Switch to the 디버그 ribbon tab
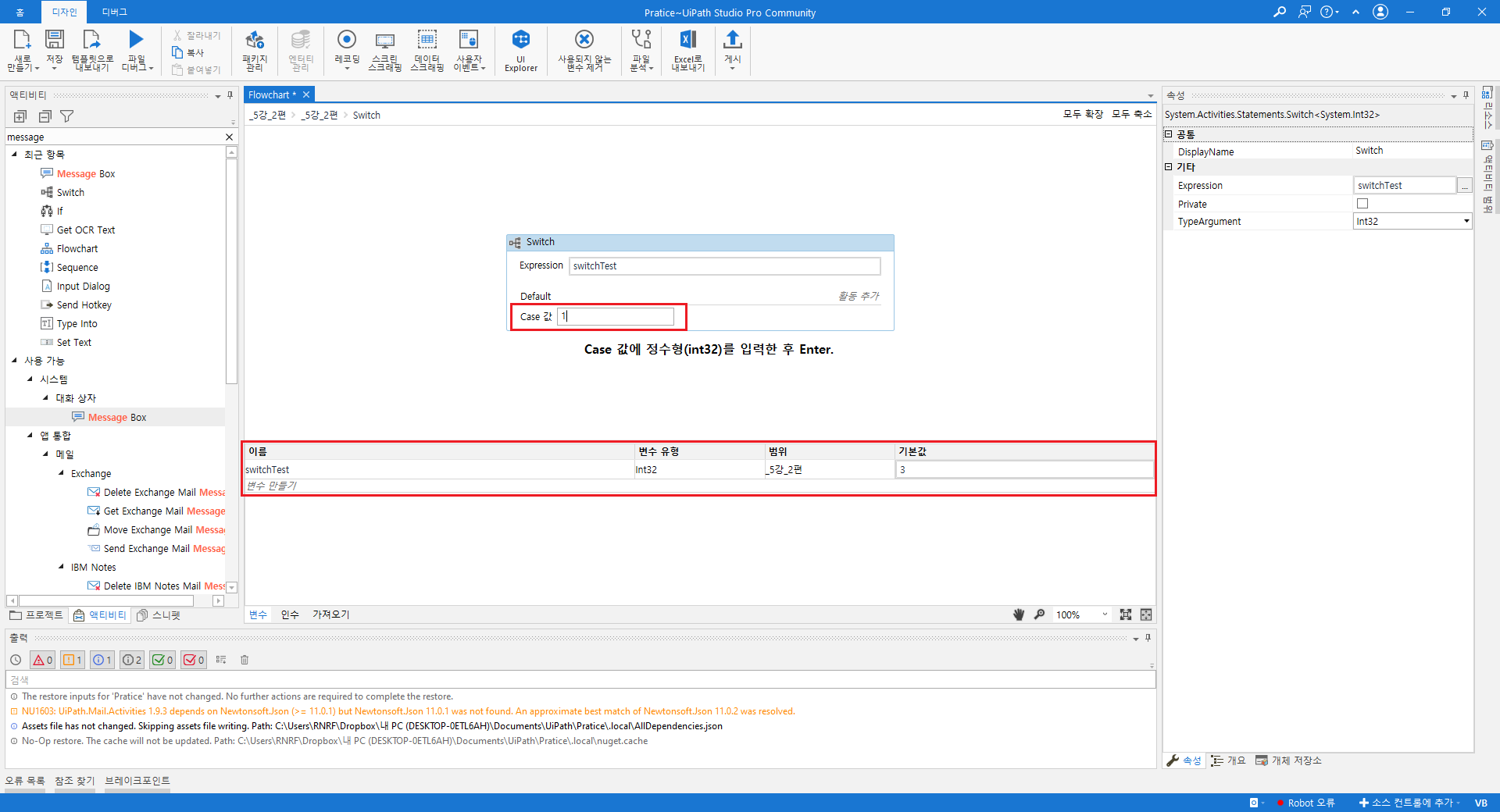 pyautogui.click(x=114, y=12)
